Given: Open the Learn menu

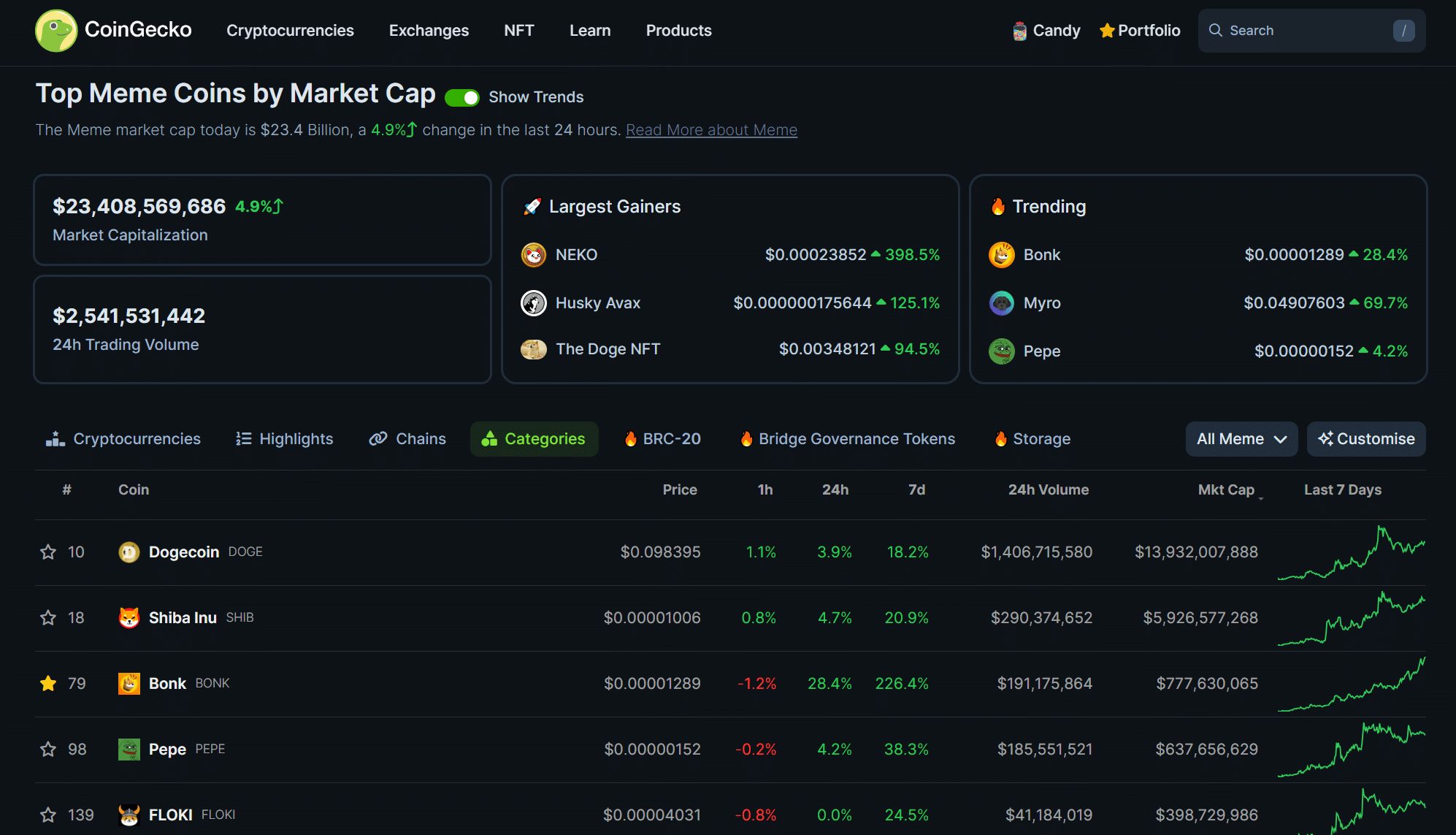Looking at the screenshot, I should [590, 31].
